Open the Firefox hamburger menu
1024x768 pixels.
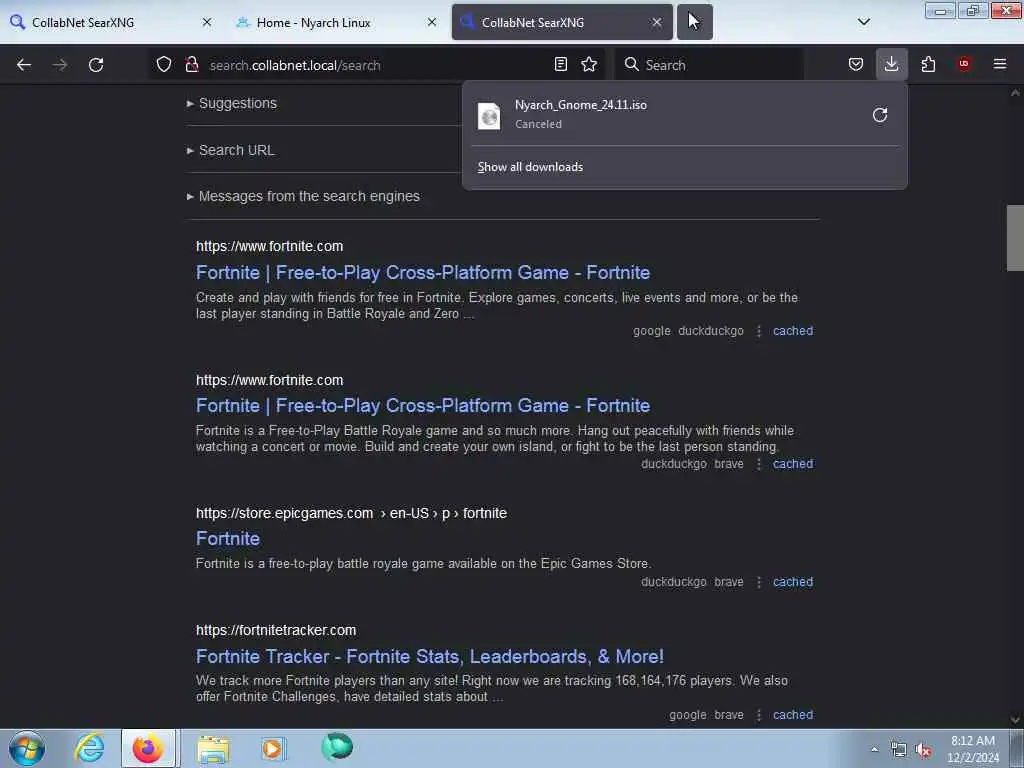tap(1000, 65)
